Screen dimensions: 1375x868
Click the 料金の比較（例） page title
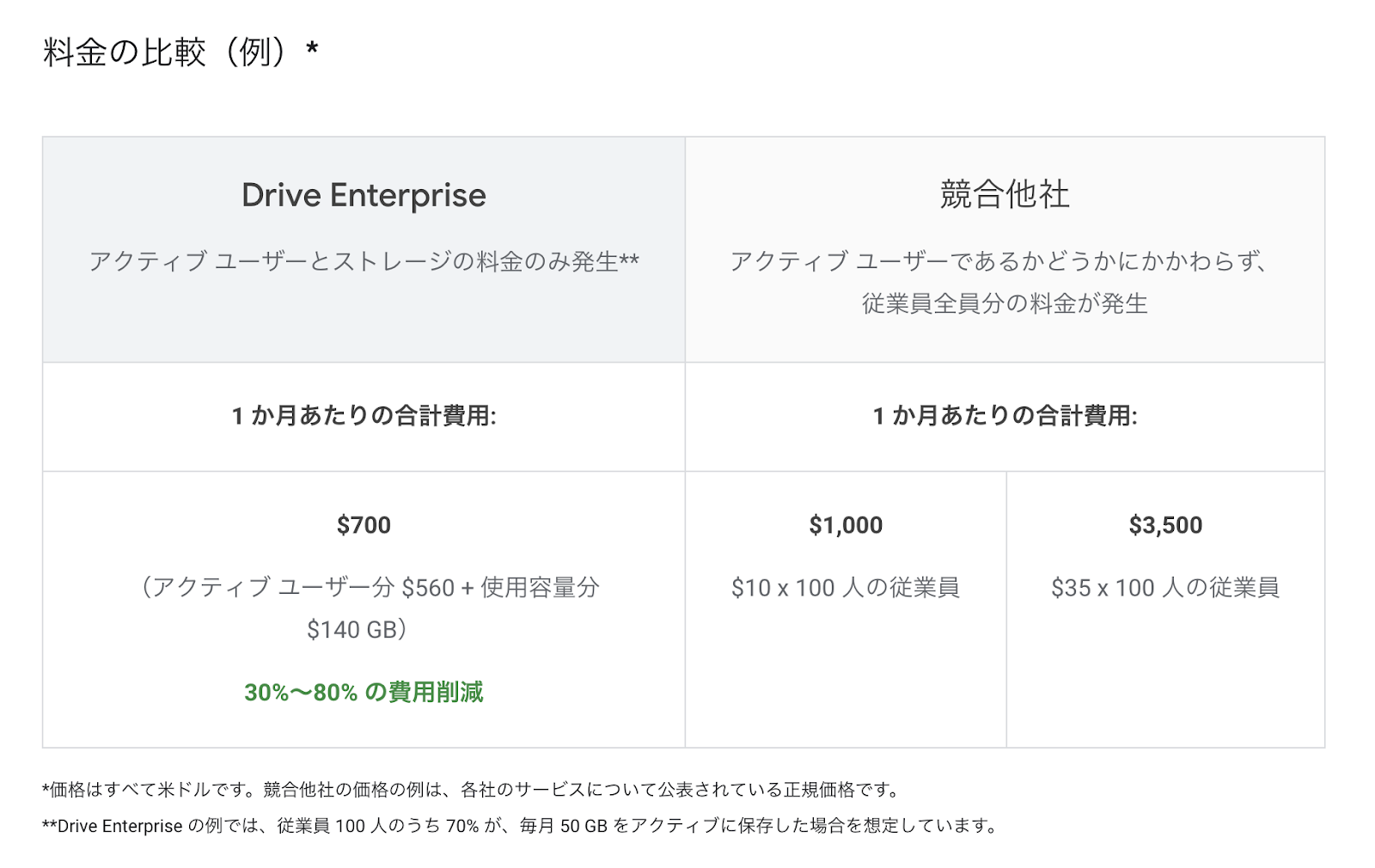click(163, 53)
